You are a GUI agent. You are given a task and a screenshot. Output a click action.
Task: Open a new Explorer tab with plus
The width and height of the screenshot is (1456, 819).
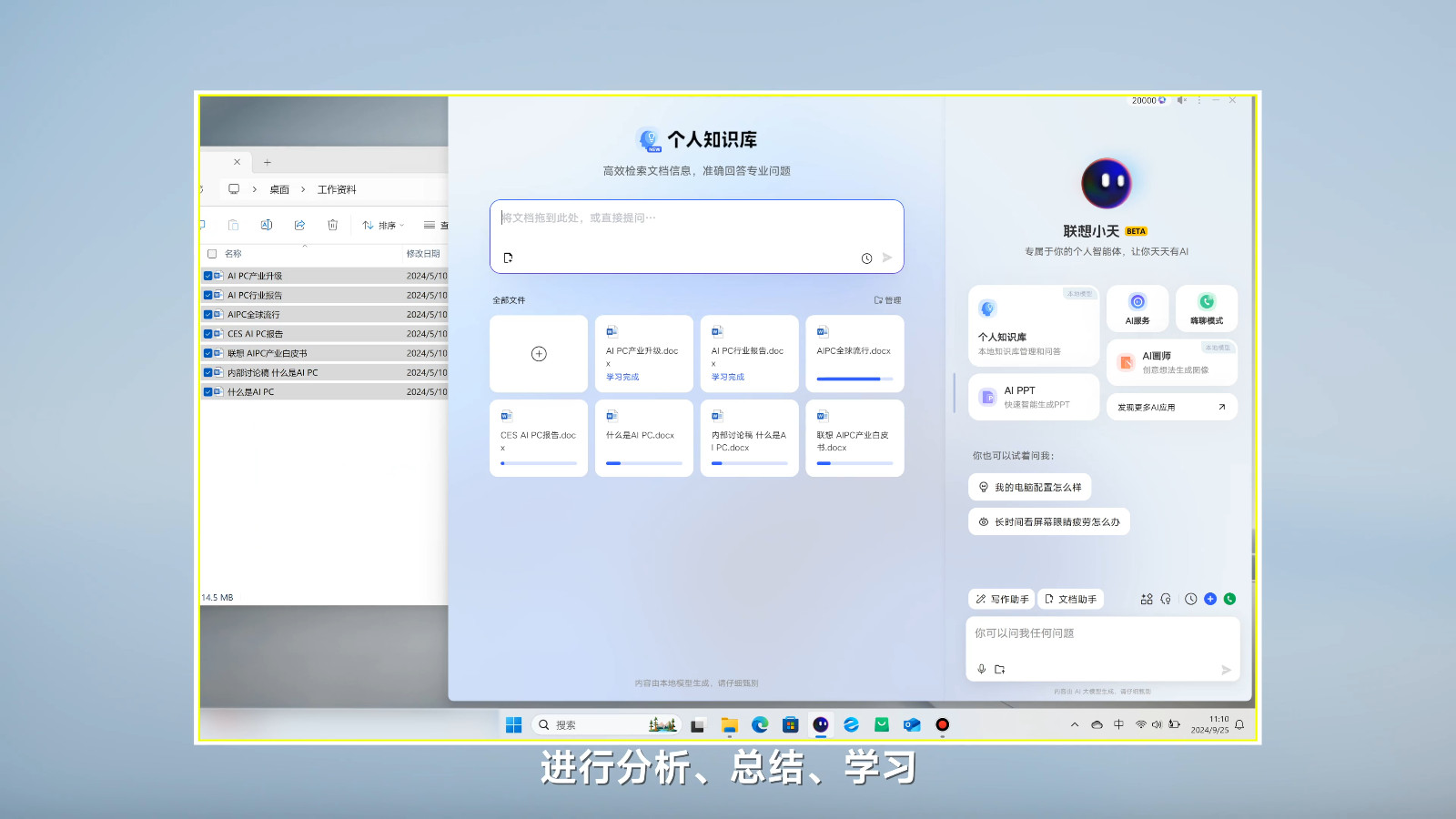(x=267, y=162)
